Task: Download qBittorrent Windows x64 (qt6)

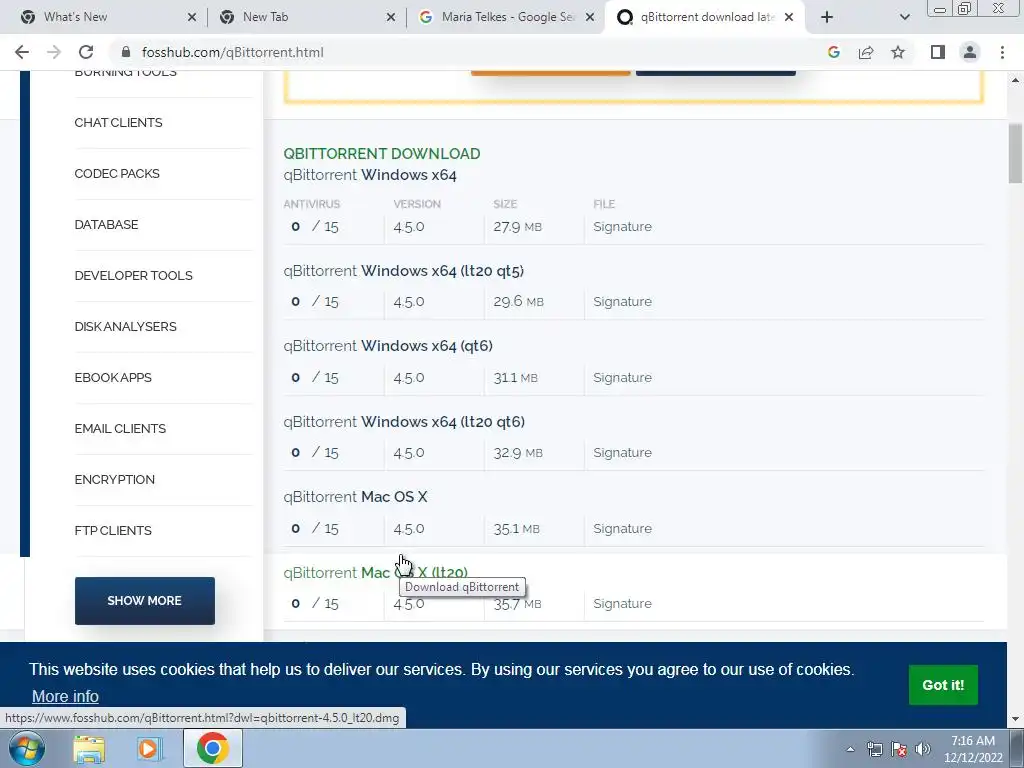Action: [388, 345]
